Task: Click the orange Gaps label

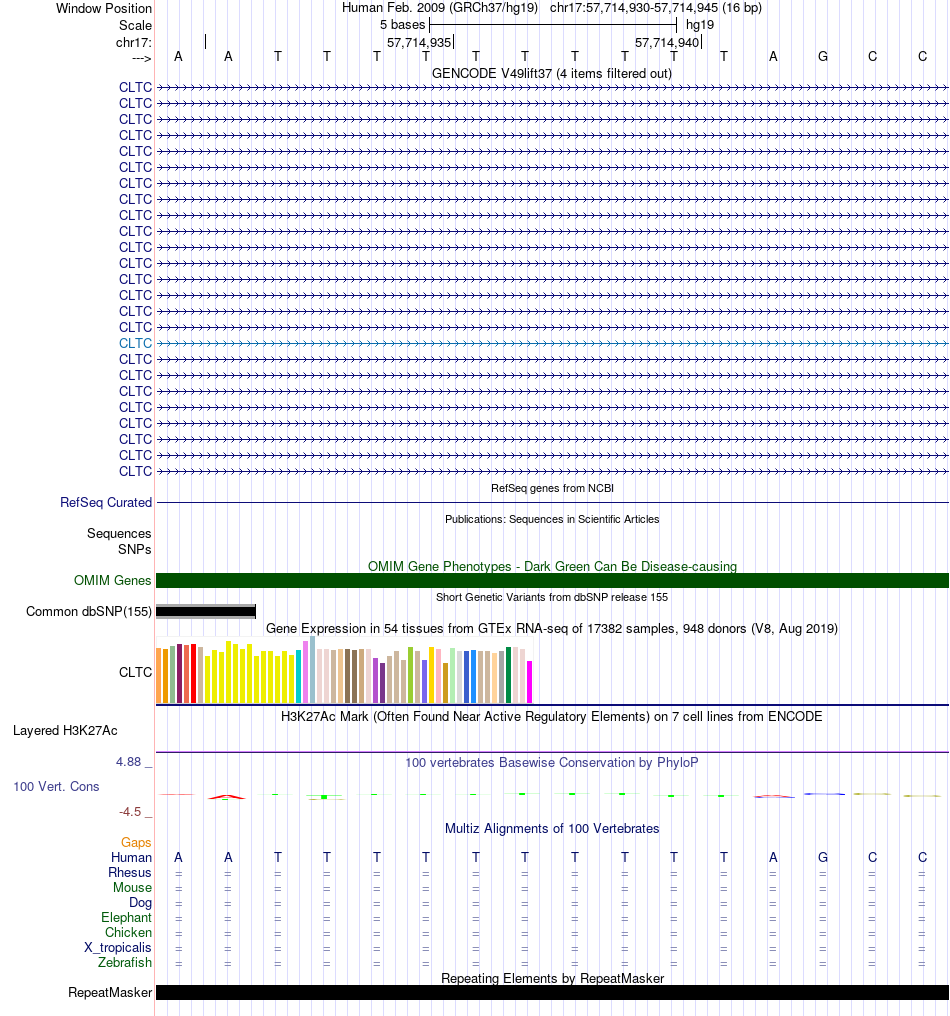Action: point(136,842)
